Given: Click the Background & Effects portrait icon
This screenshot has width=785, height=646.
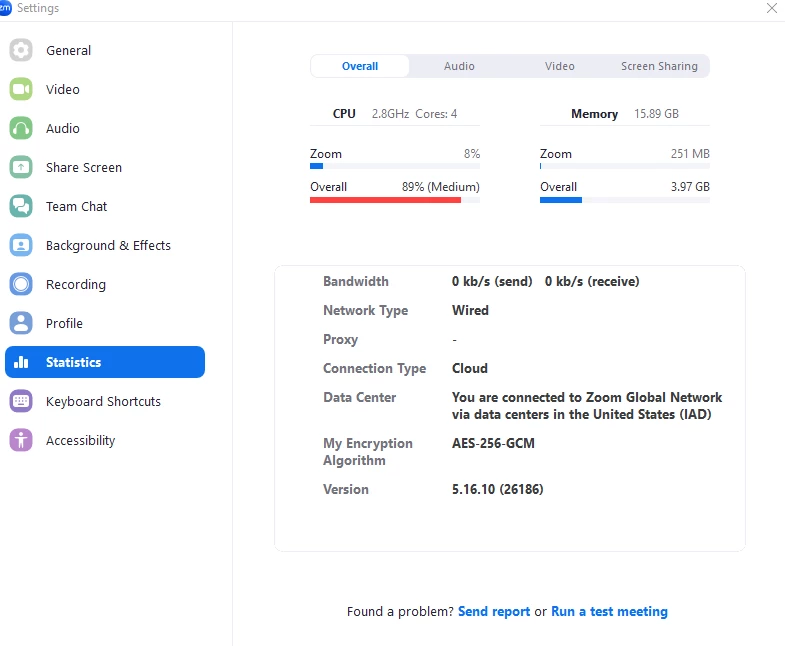Looking at the screenshot, I should pos(21,245).
